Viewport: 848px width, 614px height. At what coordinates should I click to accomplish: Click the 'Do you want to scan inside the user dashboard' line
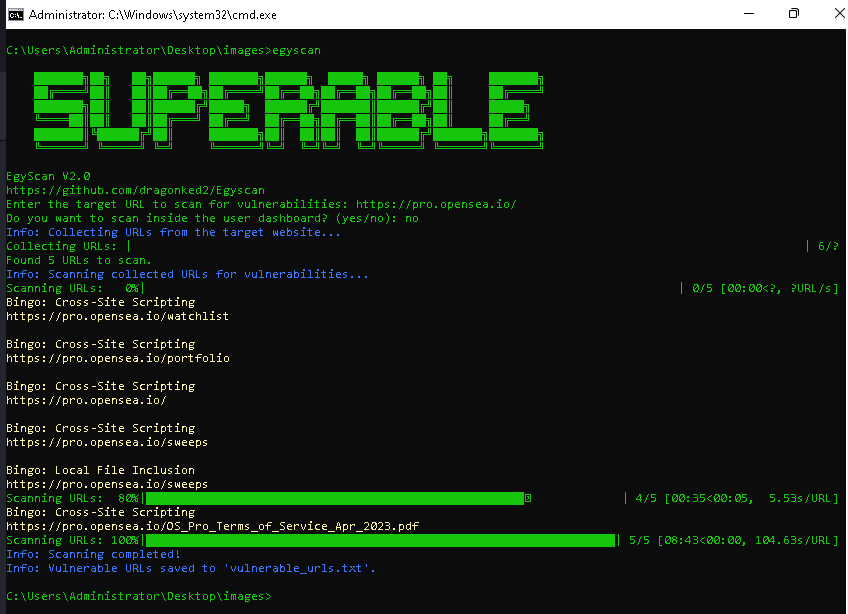[x=213, y=219]
